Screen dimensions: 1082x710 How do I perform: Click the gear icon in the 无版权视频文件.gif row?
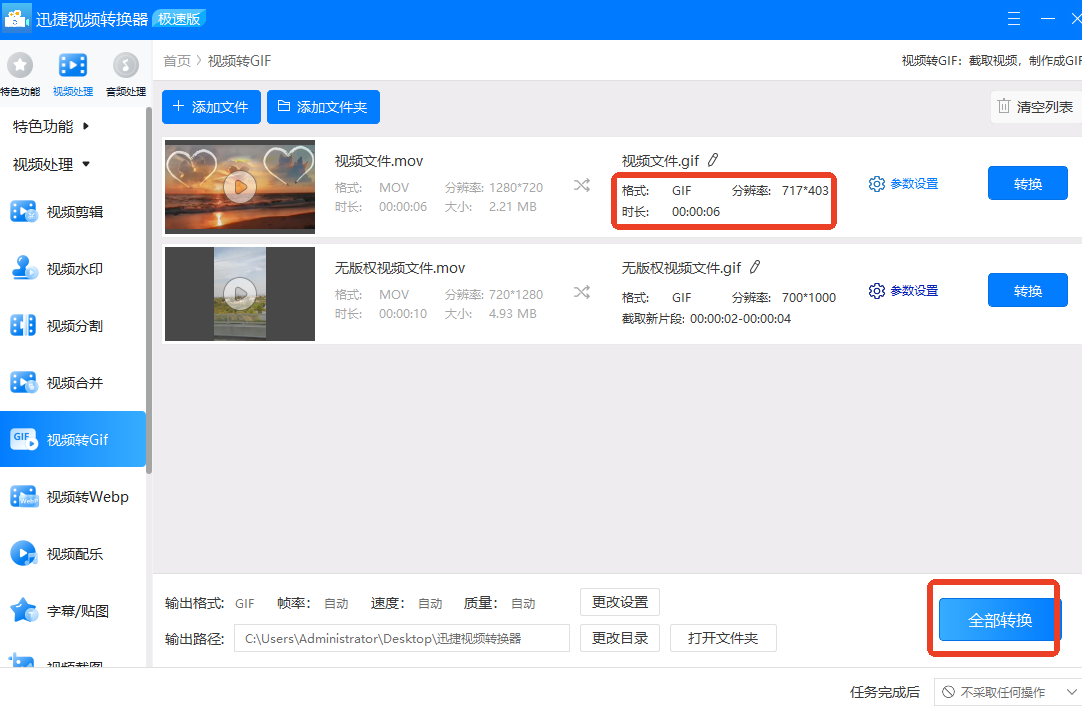pyautogui.click(x=876, y=291)
